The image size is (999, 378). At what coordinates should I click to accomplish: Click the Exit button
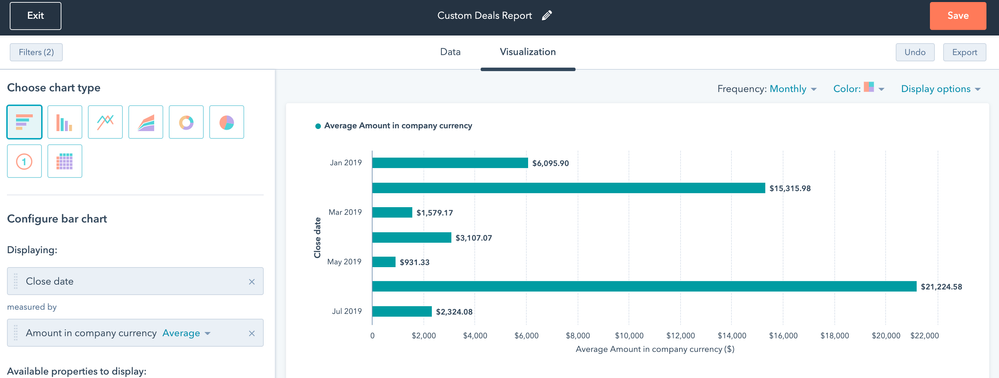[x=36, y=16]
